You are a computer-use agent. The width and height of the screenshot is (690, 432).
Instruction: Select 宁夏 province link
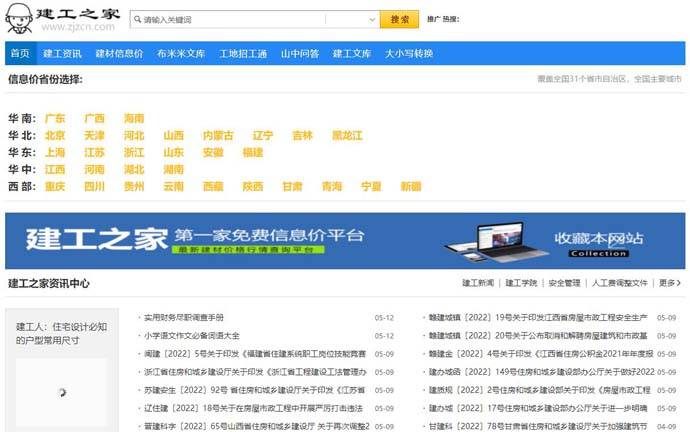pyautogui.click(x=371, y=187)
